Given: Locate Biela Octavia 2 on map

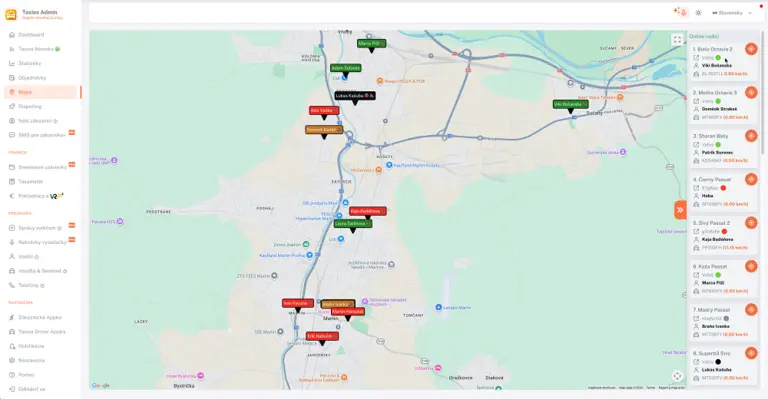Looking at the screenshot, I should click(x=751, y=49).
